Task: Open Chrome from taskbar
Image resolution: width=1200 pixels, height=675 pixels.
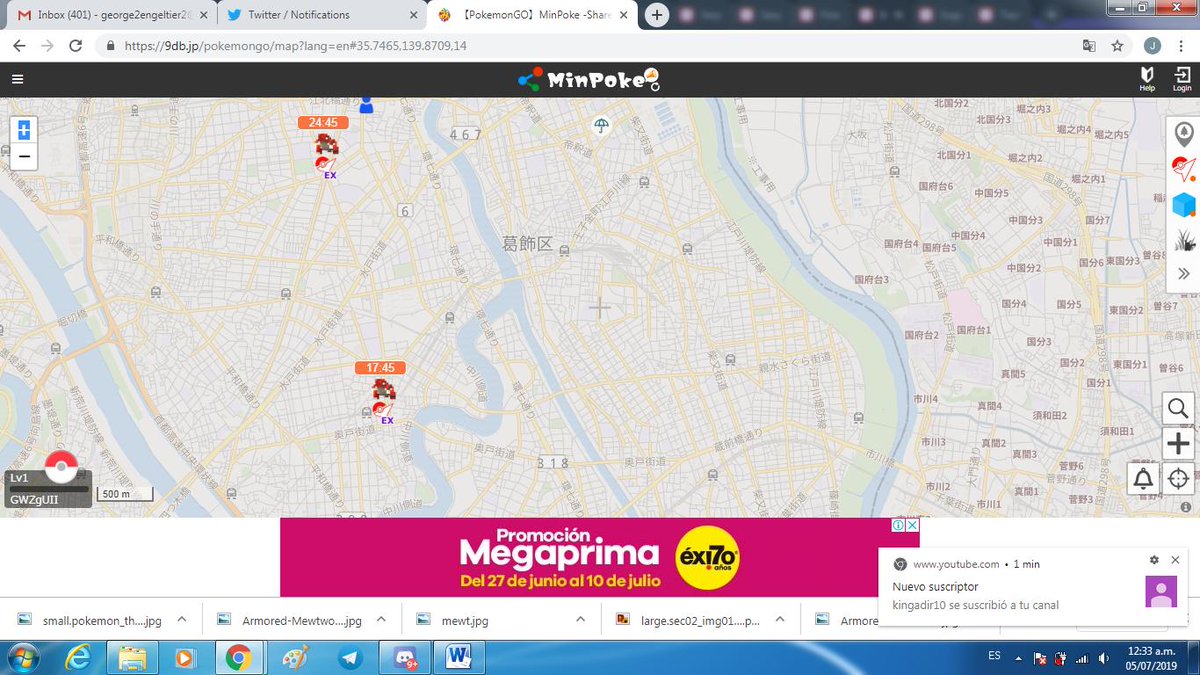Action: (238, 657)
